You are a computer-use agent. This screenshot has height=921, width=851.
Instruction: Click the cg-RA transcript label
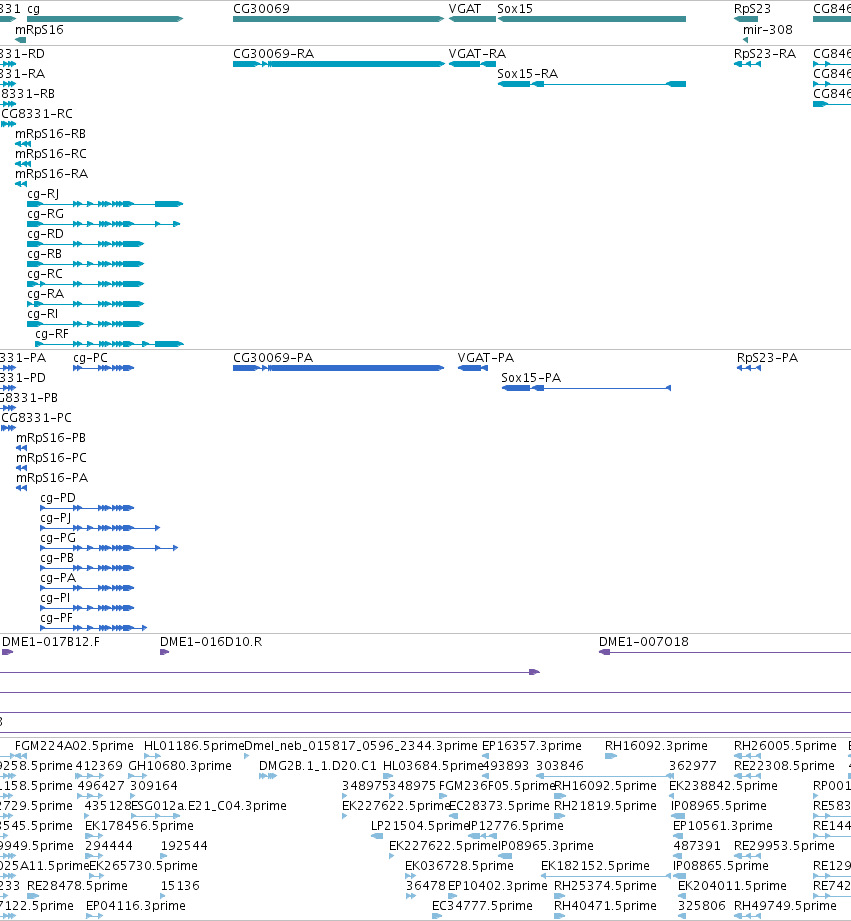pos(45,293)
